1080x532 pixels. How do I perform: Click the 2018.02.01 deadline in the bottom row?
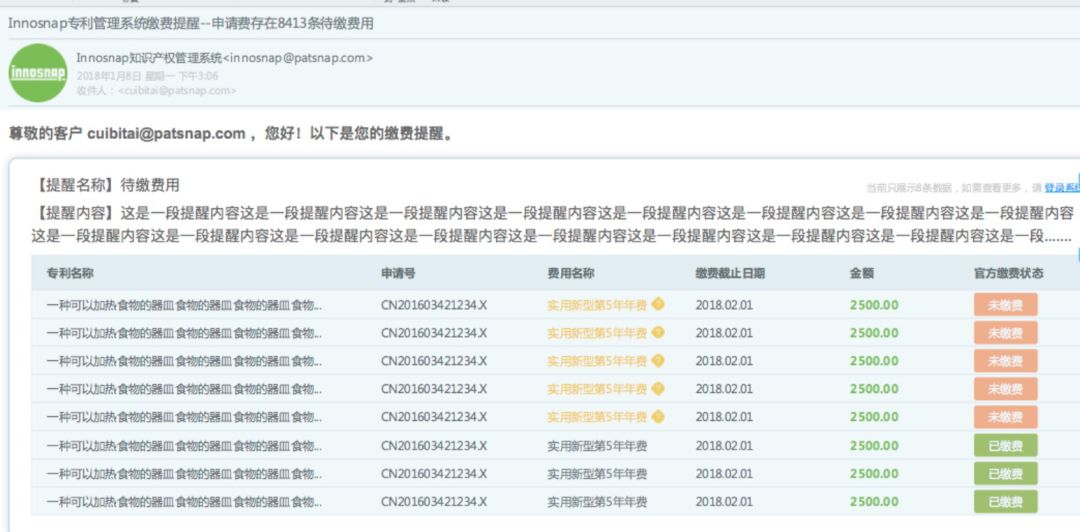click(724, 502)
